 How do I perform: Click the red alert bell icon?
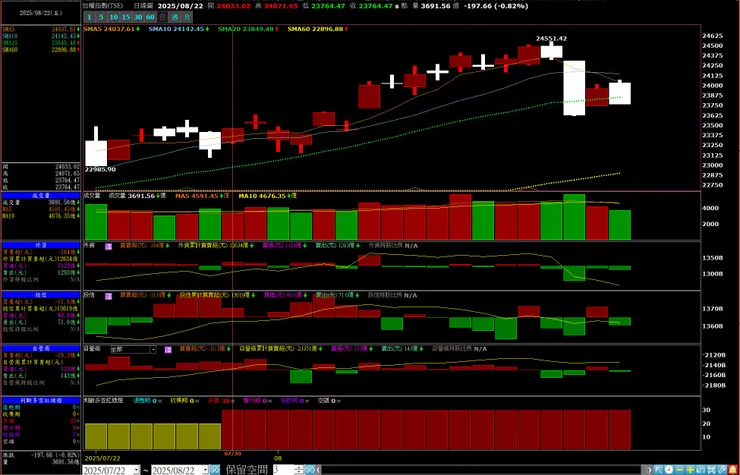733,470
